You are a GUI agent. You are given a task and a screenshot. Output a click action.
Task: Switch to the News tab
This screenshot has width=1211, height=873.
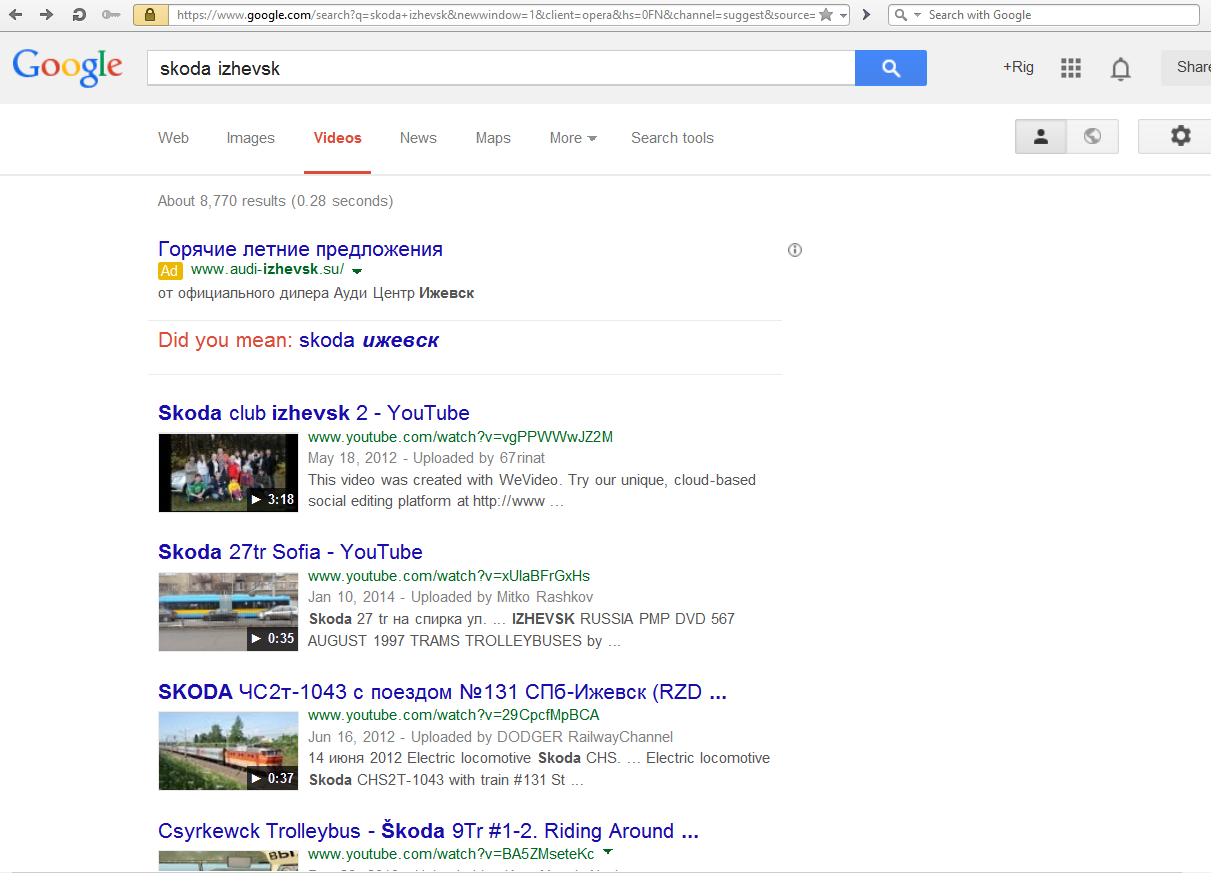pos(418,138)
